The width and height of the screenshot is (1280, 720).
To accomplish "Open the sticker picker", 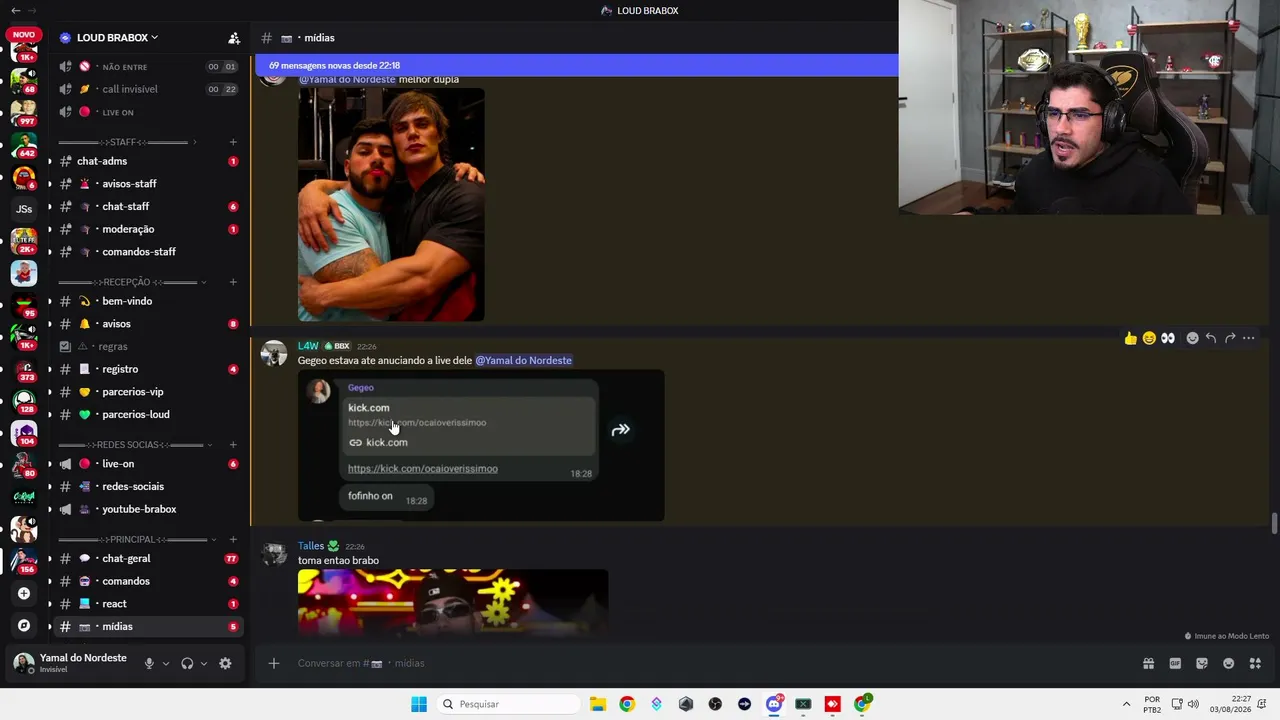I will click(x=1202, y=663).
